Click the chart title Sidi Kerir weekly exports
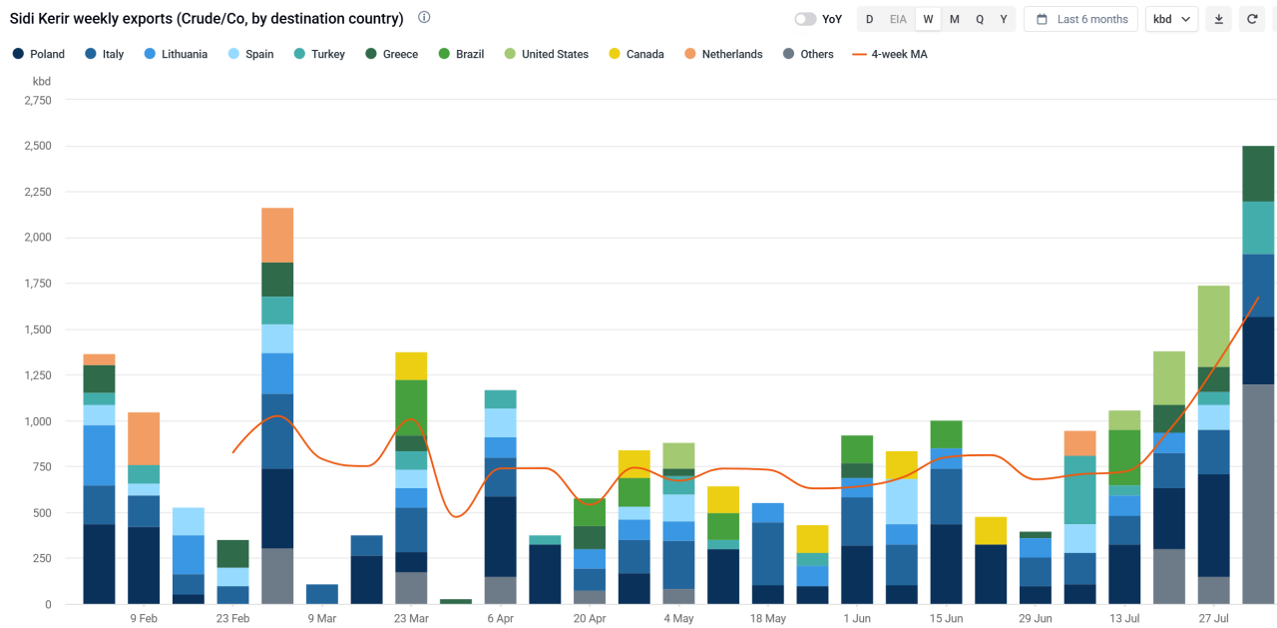The width and height of the screenshot is (1277, 628). 207,18
